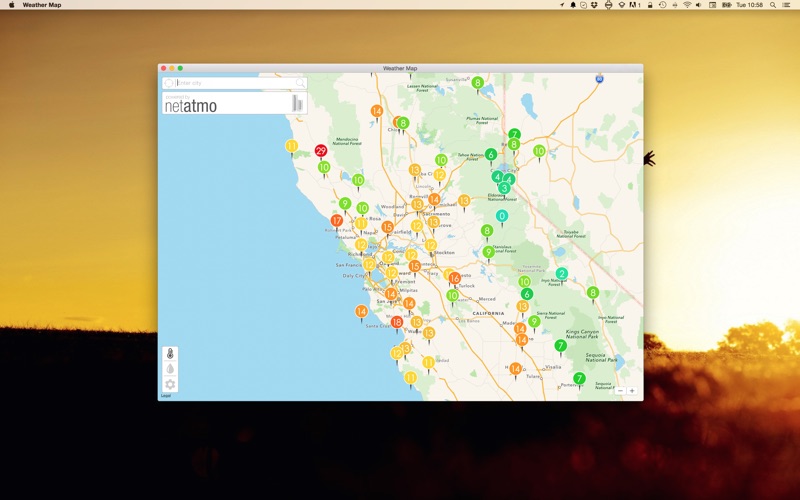Switch map to temperature view with thermometer icon
800x500 pixels.
[x=170, y=353]
